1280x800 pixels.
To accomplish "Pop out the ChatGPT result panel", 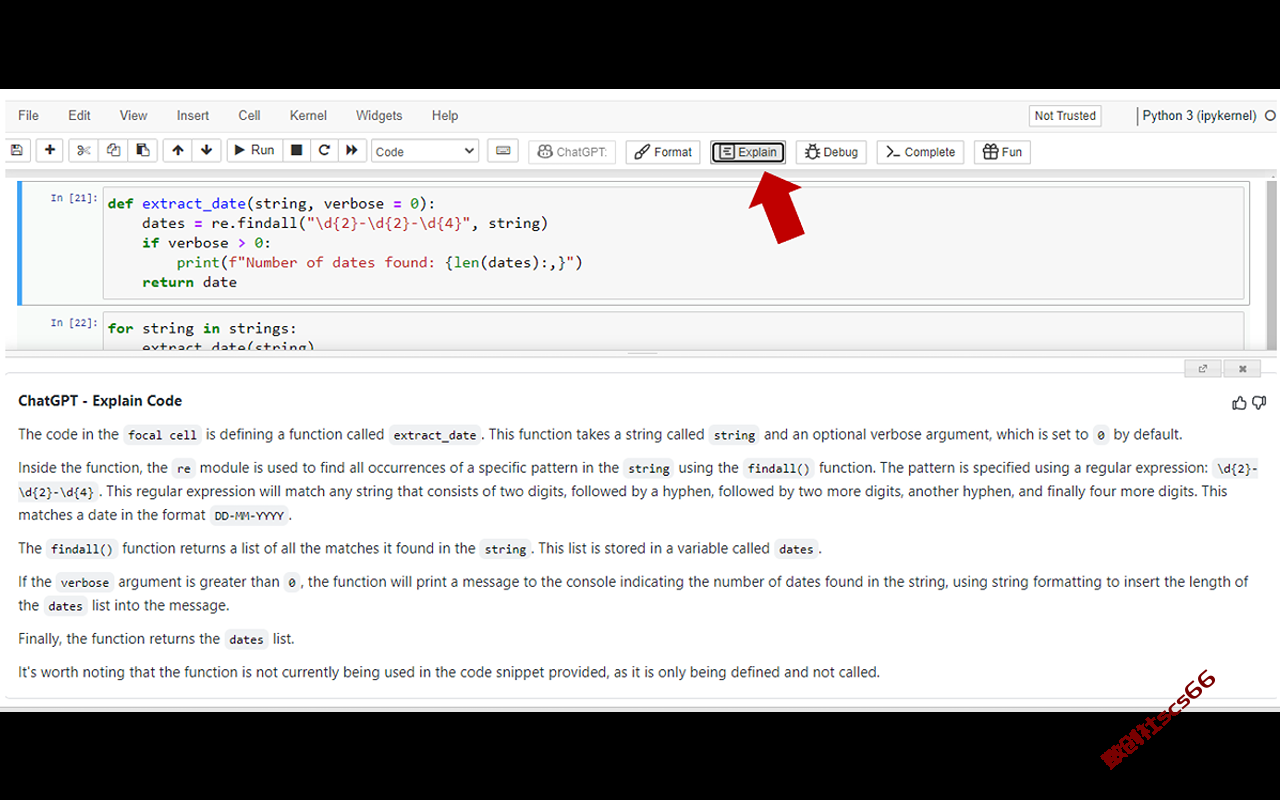I will pos(1203,368).
